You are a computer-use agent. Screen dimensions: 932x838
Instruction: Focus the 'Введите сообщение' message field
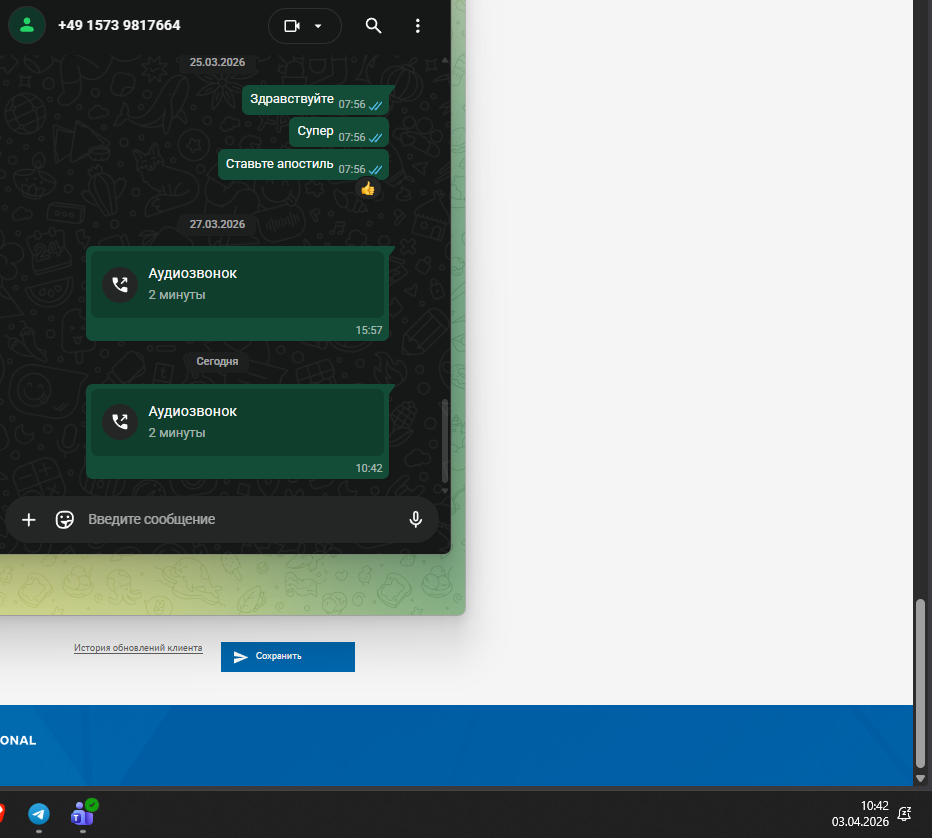click(x=241, y=519)
